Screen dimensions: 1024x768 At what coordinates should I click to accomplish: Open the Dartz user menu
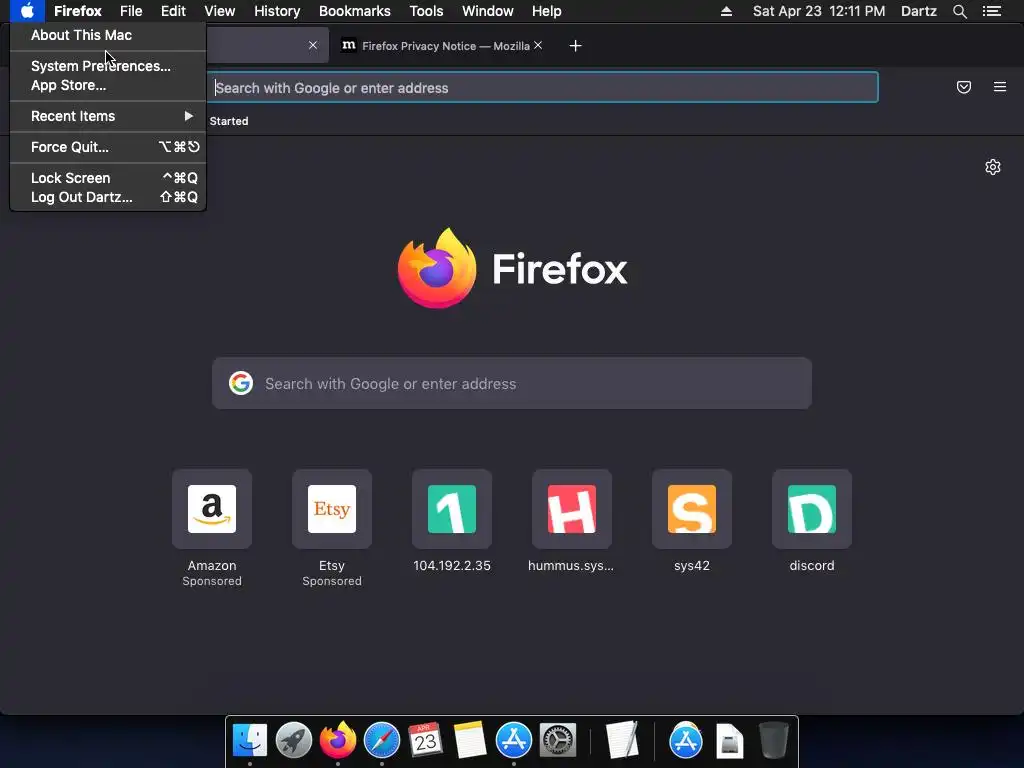pyautogui.click(x=919, y=11)
